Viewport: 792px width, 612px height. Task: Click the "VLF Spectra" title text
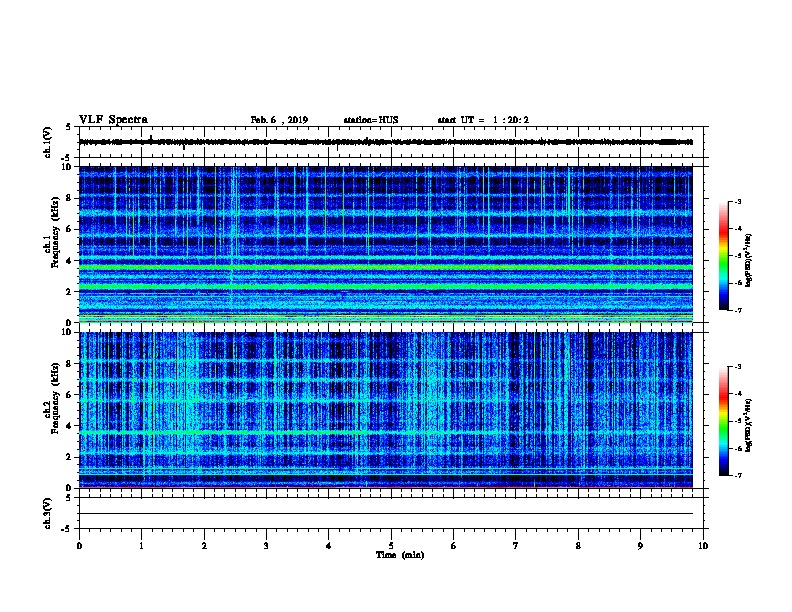[113, 120]
